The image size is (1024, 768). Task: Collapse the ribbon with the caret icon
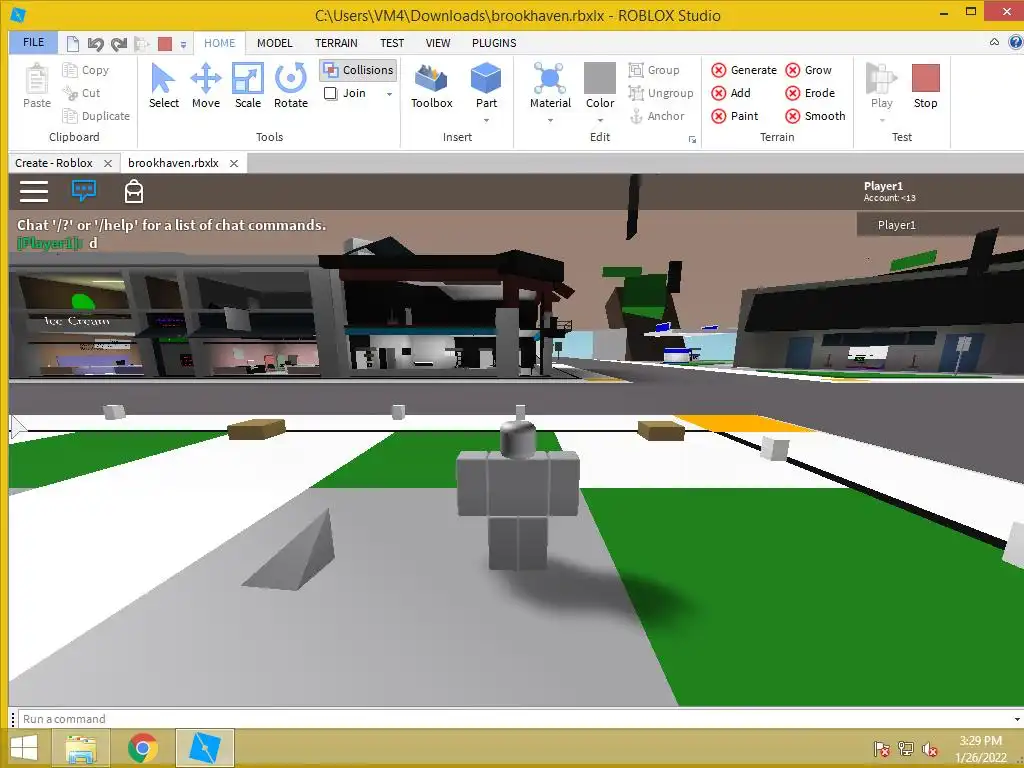994,42
